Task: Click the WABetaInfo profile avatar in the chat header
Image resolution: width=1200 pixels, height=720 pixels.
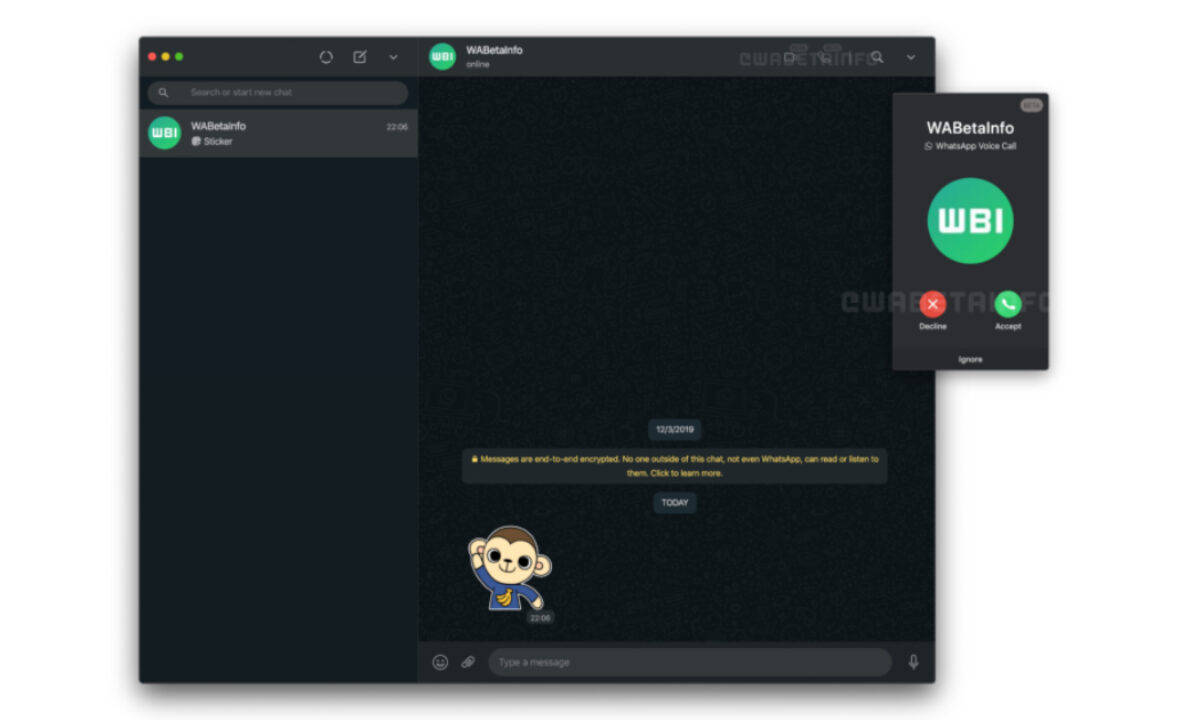Action: click(x=442, y=57)
